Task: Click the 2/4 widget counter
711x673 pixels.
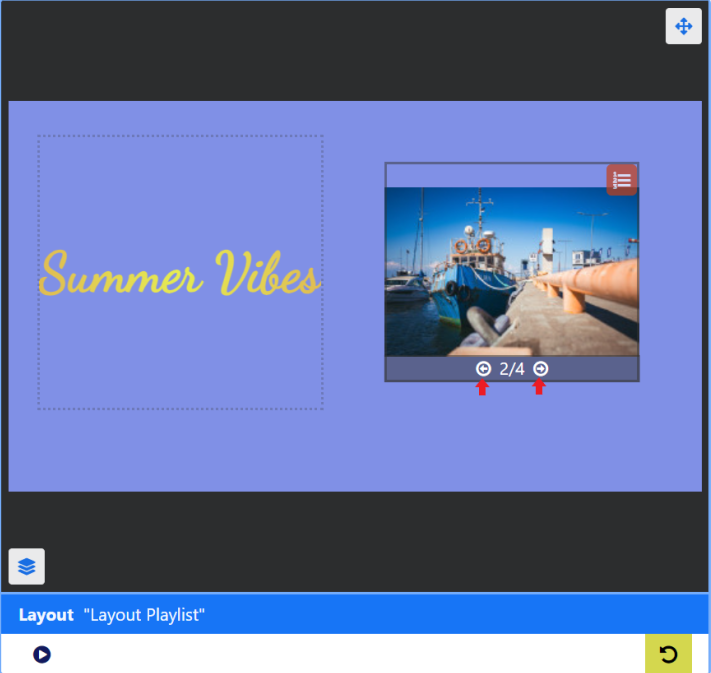Action: click(x=512, y=369)
